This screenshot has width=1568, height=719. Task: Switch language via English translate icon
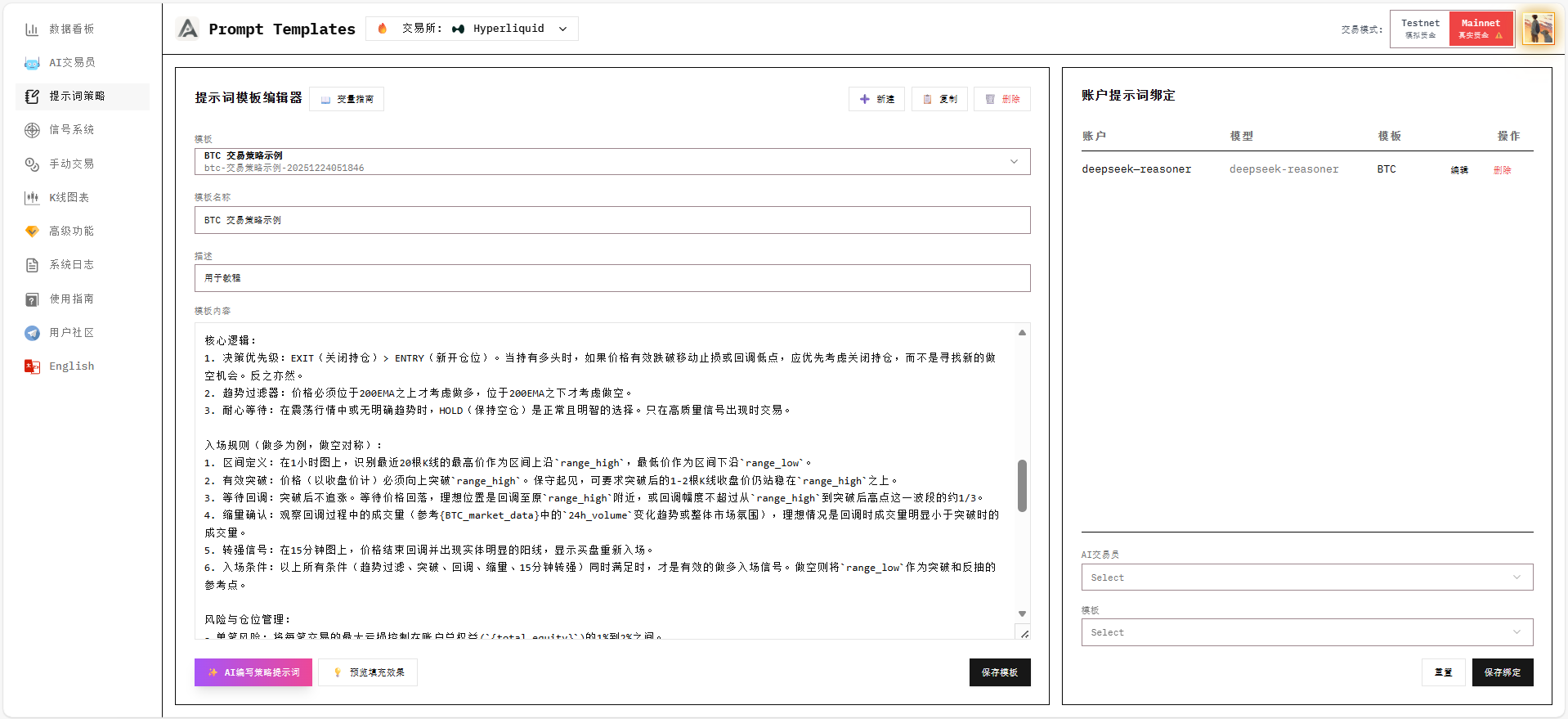pos(32,366)
